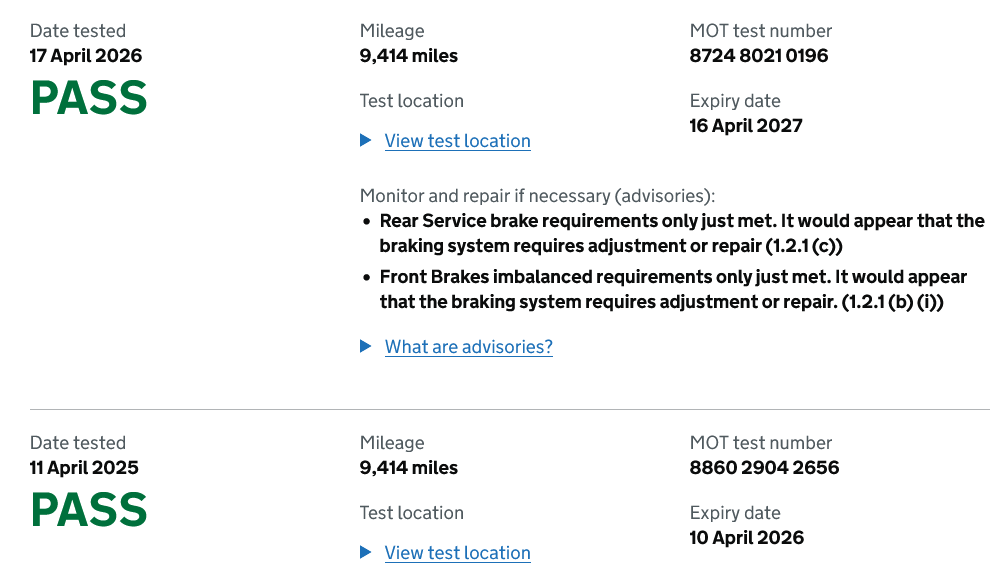Click the expiry date 16 April 2027
The image size is (1005, 582).
pyautogui.click(x=746, y=125)
